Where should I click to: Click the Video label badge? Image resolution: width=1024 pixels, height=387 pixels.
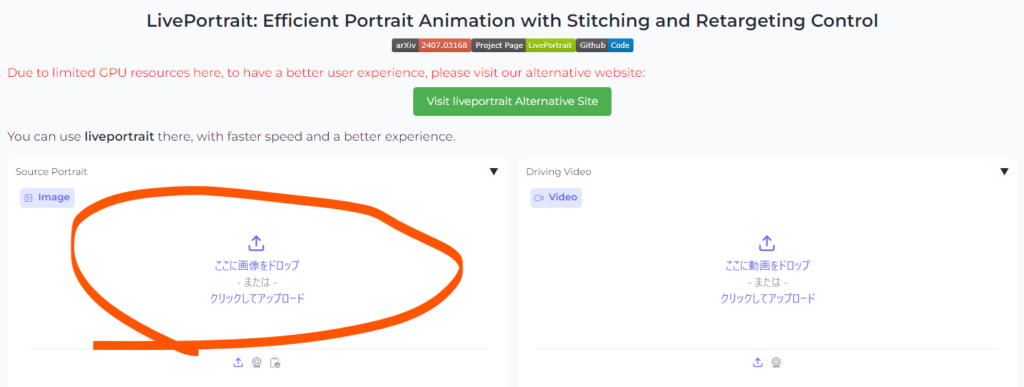[556, 198]
